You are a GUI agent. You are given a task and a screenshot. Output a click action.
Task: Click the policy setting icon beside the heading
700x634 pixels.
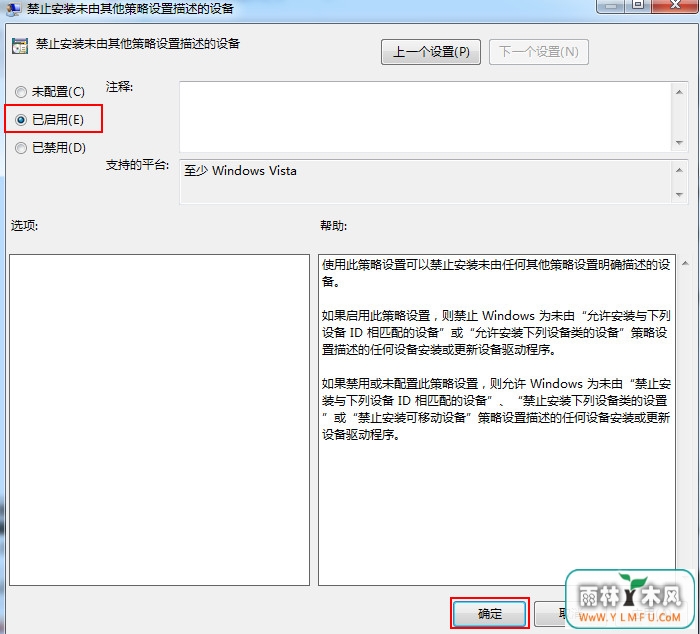[x=20, y=46]
